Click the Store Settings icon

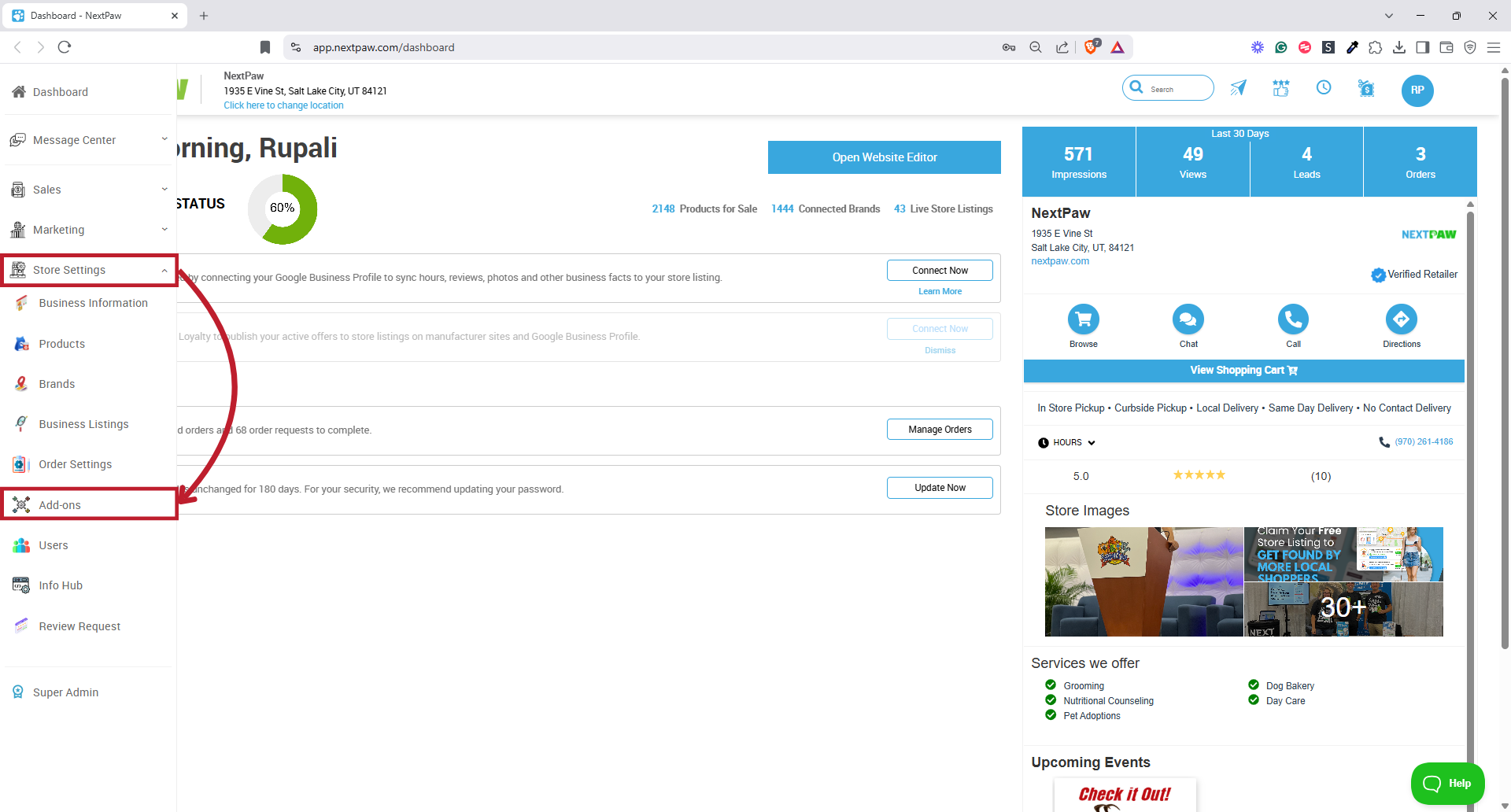(x=18, y=270)
